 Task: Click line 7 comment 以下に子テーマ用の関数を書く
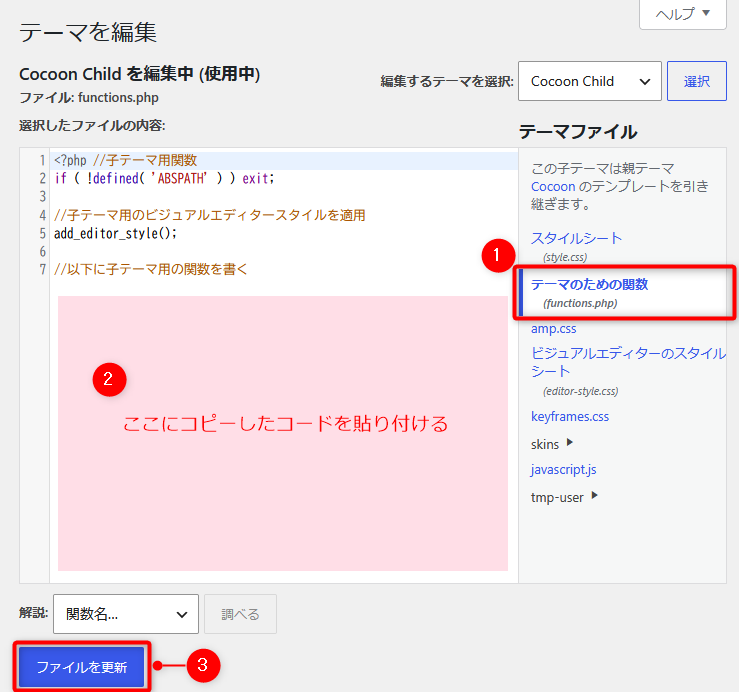point(151,269)
